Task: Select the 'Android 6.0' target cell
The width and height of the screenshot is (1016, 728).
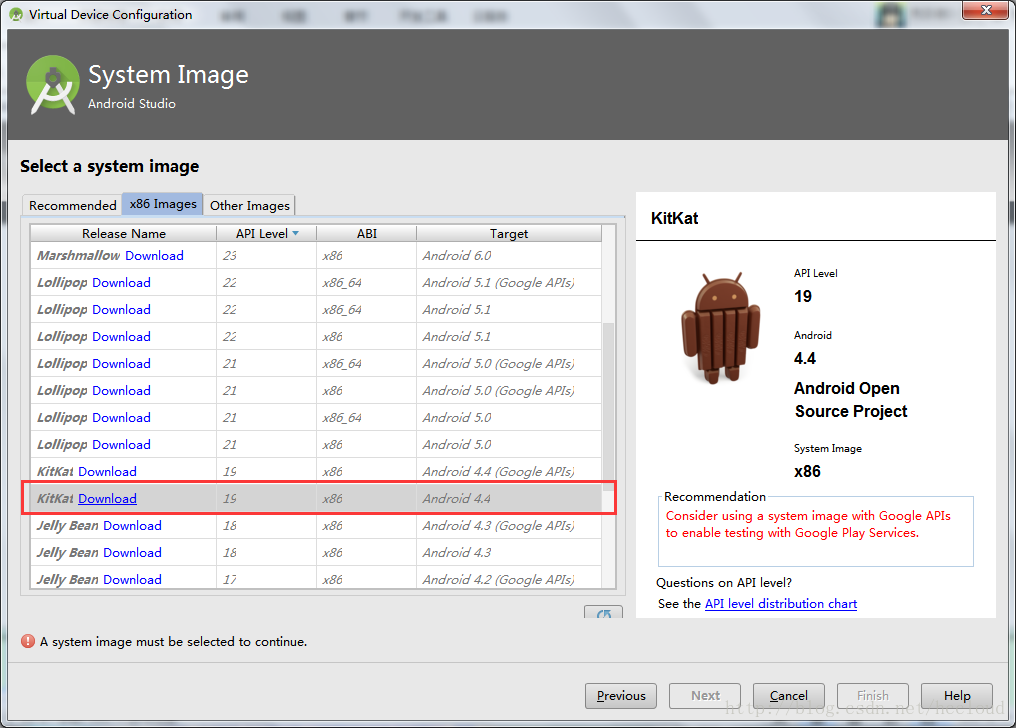Action: pyautogui.click(x=509, y=256)
